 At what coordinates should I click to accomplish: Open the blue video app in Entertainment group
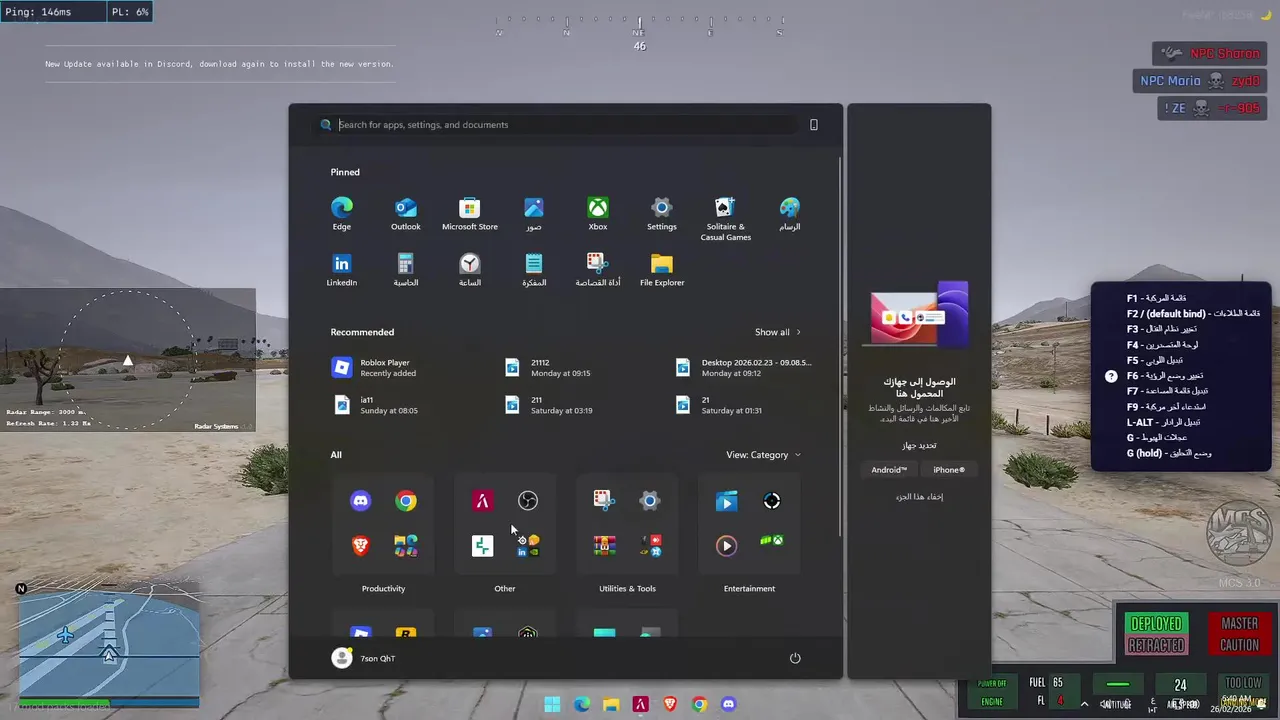coord(726,501)
